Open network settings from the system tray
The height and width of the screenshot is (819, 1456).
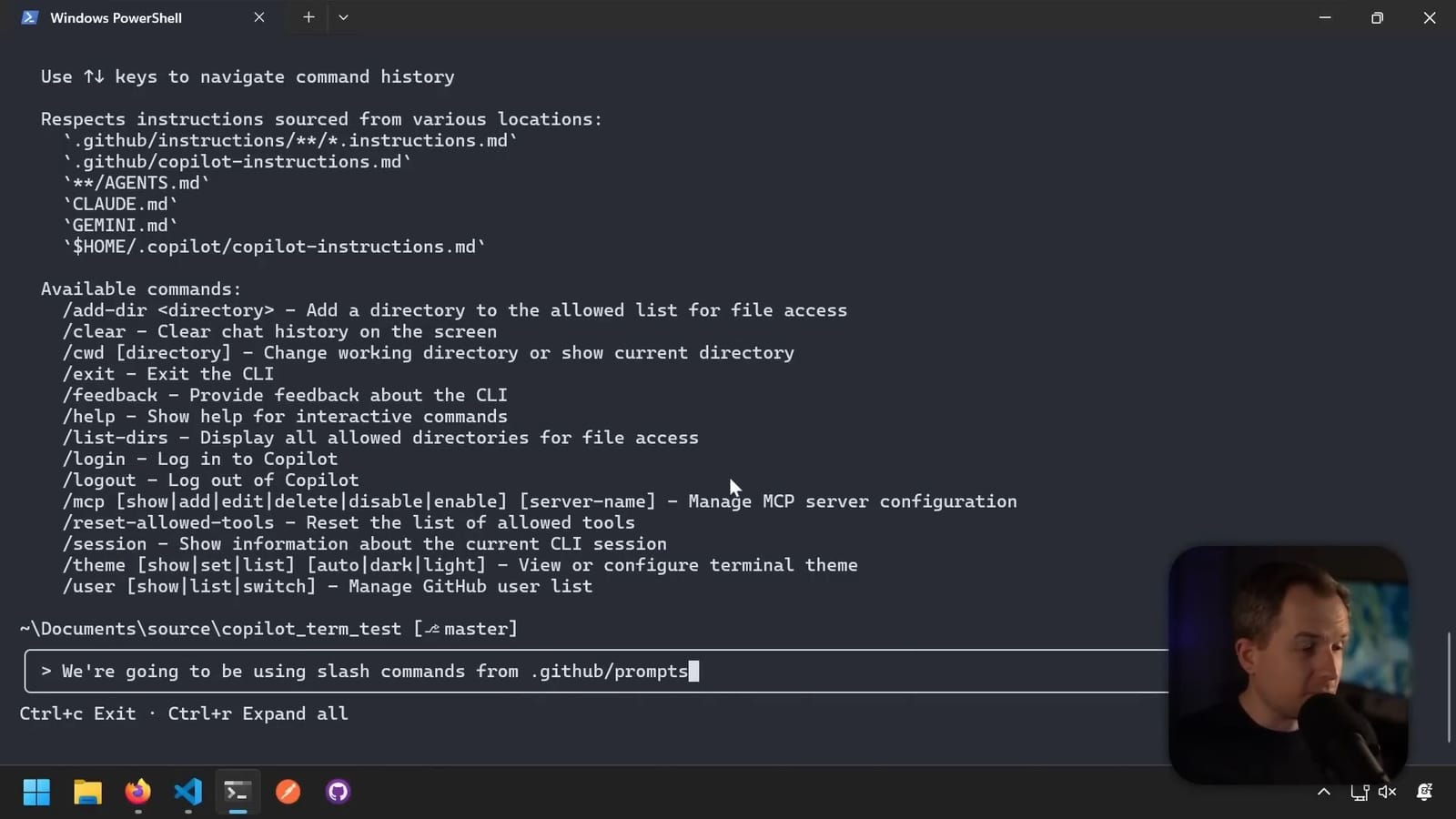1358,793
